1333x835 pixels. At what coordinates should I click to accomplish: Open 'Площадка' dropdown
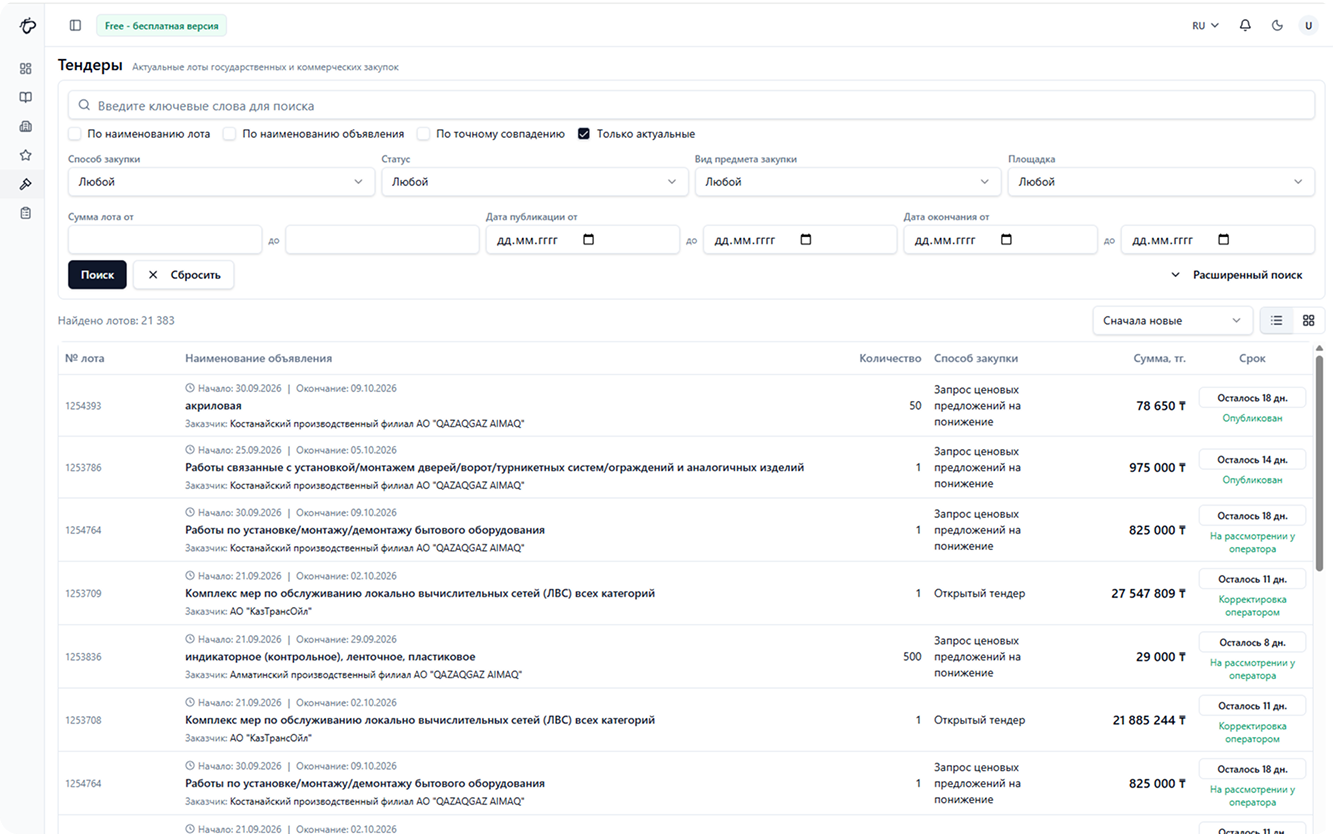(x=1161, y=182)
